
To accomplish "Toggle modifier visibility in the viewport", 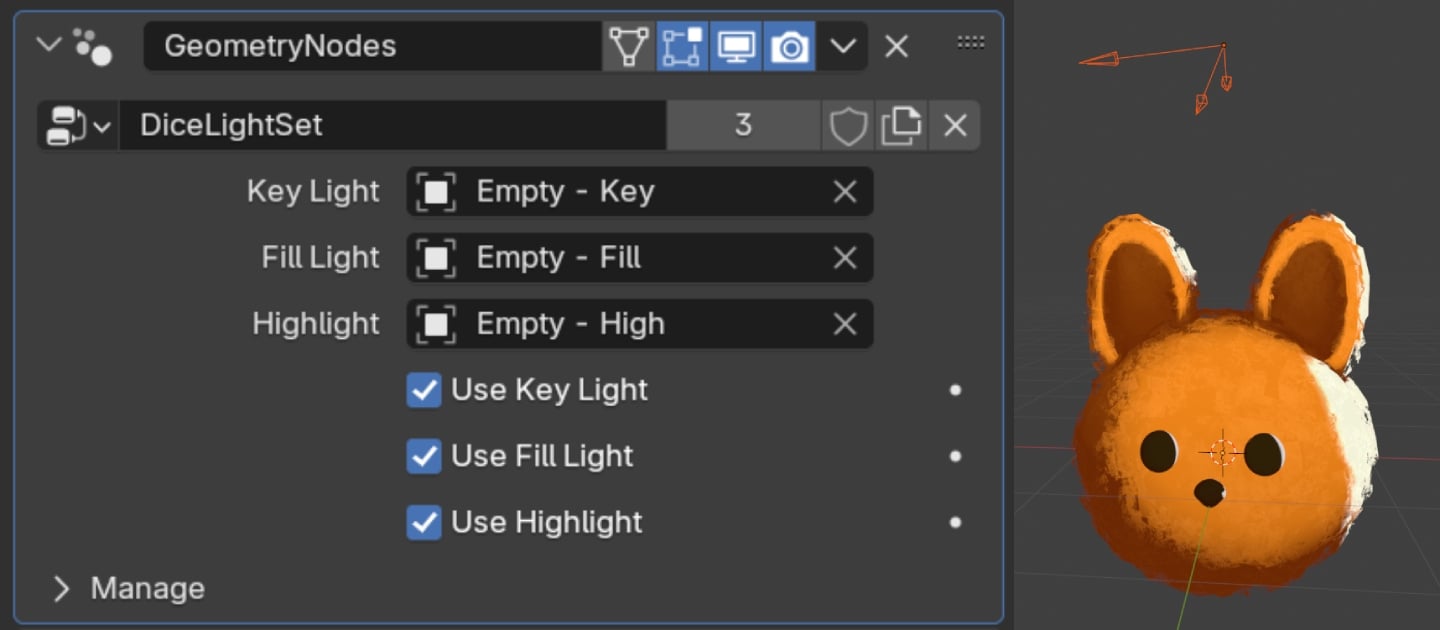I will (x=736, y=46).
